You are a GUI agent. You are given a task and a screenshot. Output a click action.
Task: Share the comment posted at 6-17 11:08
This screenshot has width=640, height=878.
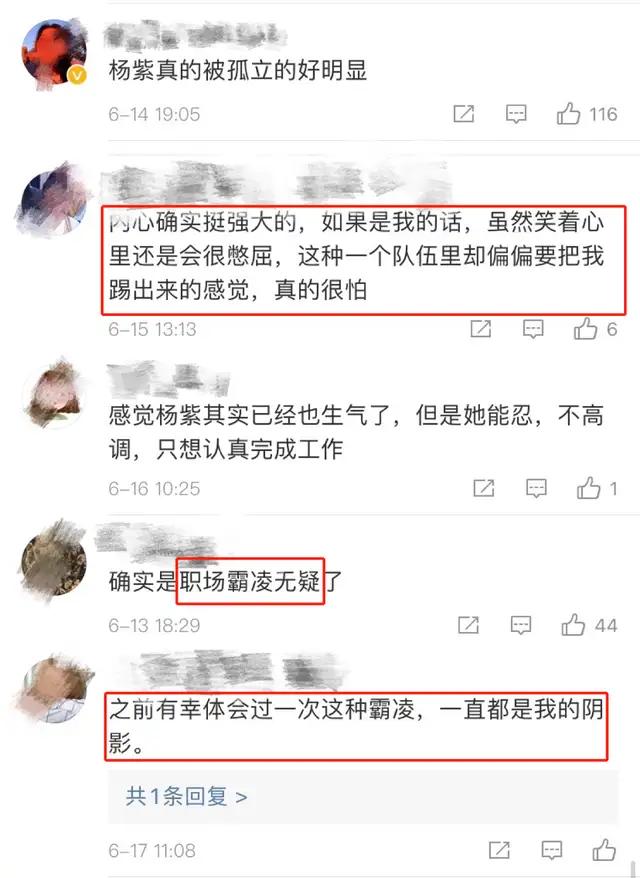499,850
